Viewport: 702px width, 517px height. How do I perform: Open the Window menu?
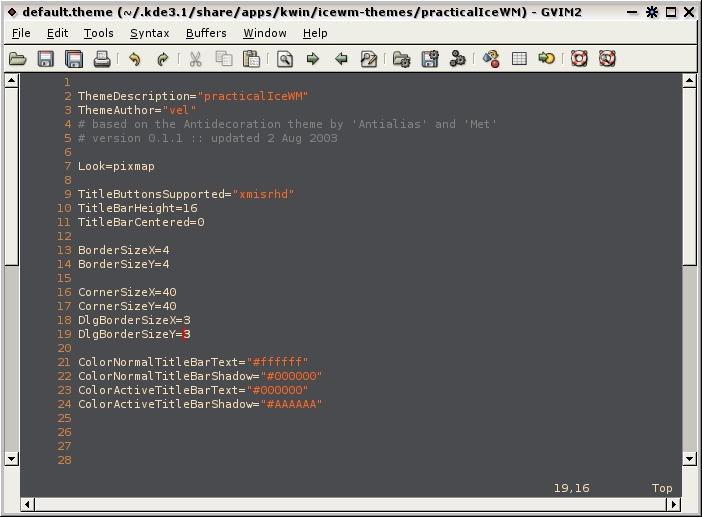click(265, 33)
